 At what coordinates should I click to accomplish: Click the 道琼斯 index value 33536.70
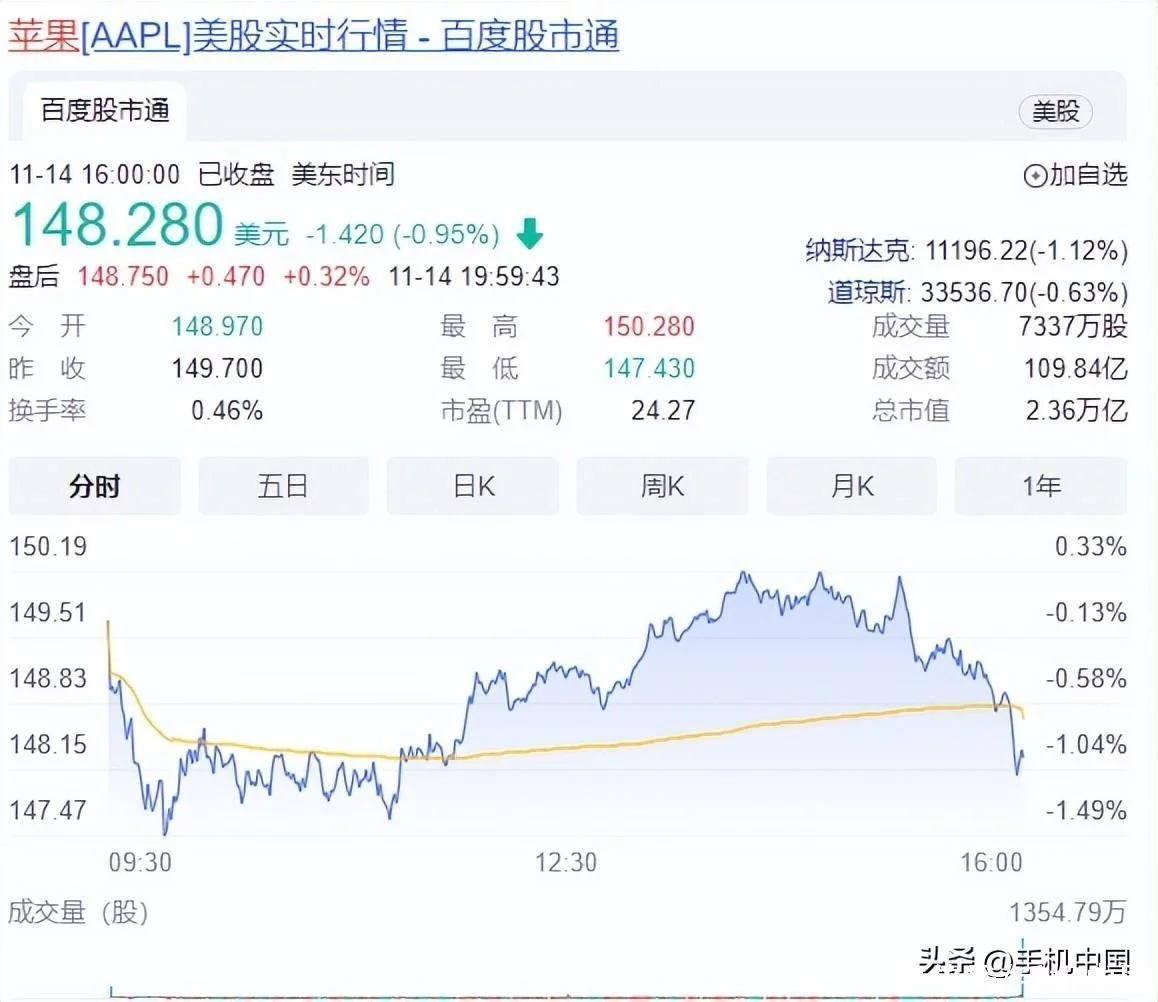tap(973, 292)
